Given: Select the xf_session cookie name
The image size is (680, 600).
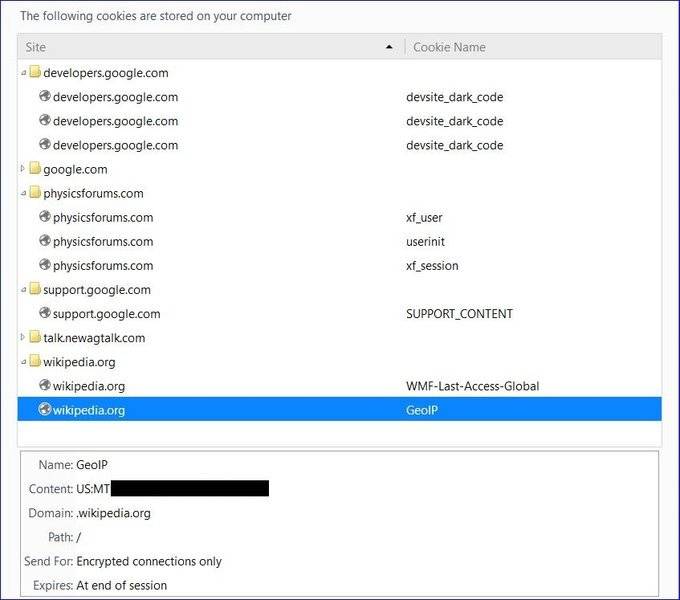Looking at the screenshot, I should pyautogui.click(x=432, y=266).
